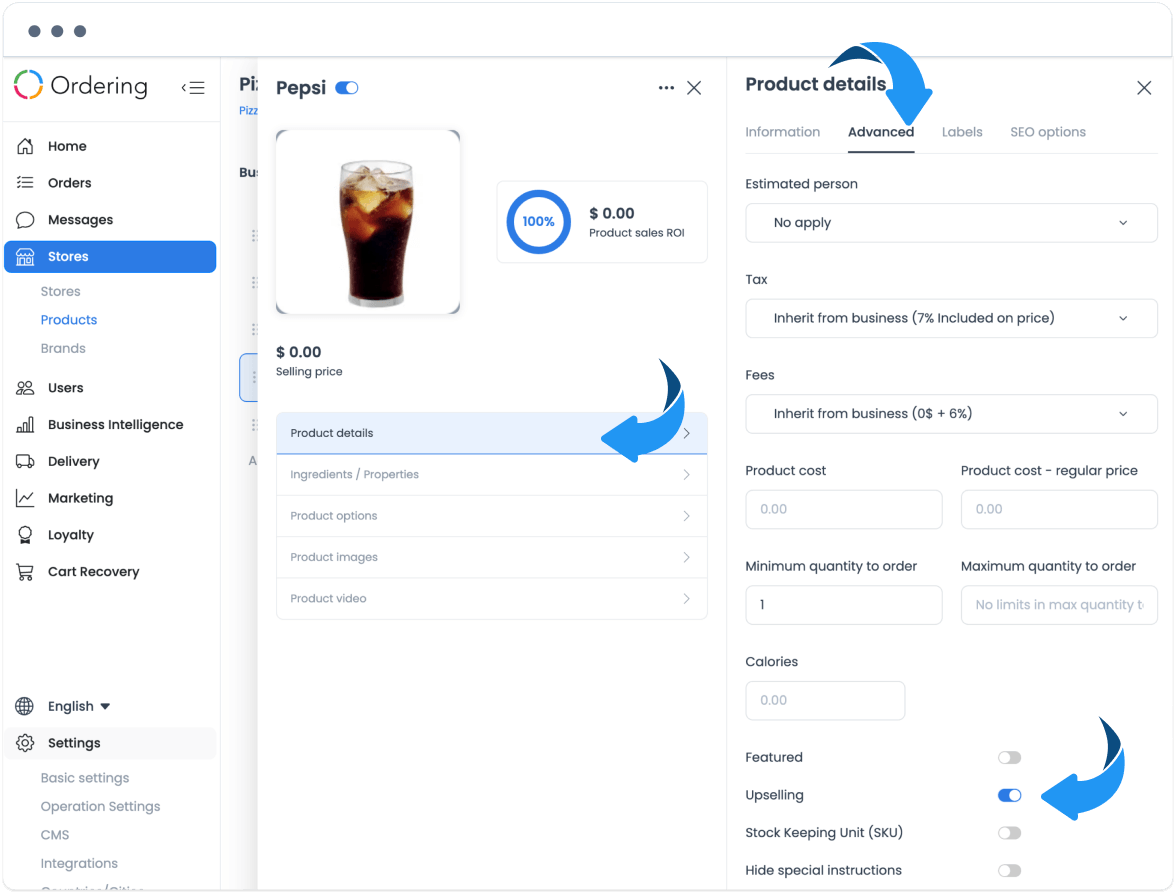Open the SEO options tab
1176x895 pixels.
pyautogui.click(x=1048, y=132)
